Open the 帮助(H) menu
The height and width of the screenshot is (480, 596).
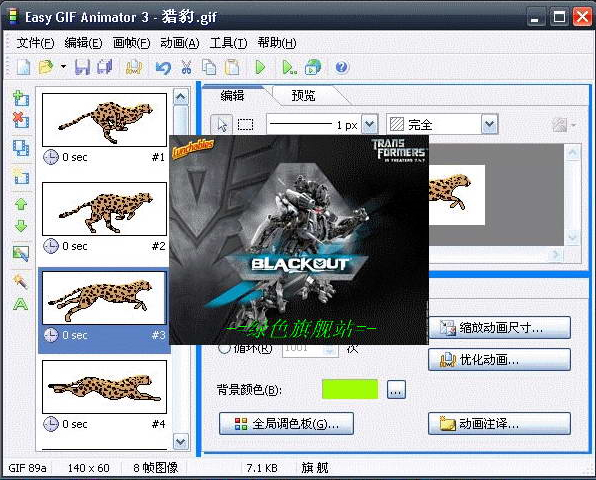click(277, 43)
